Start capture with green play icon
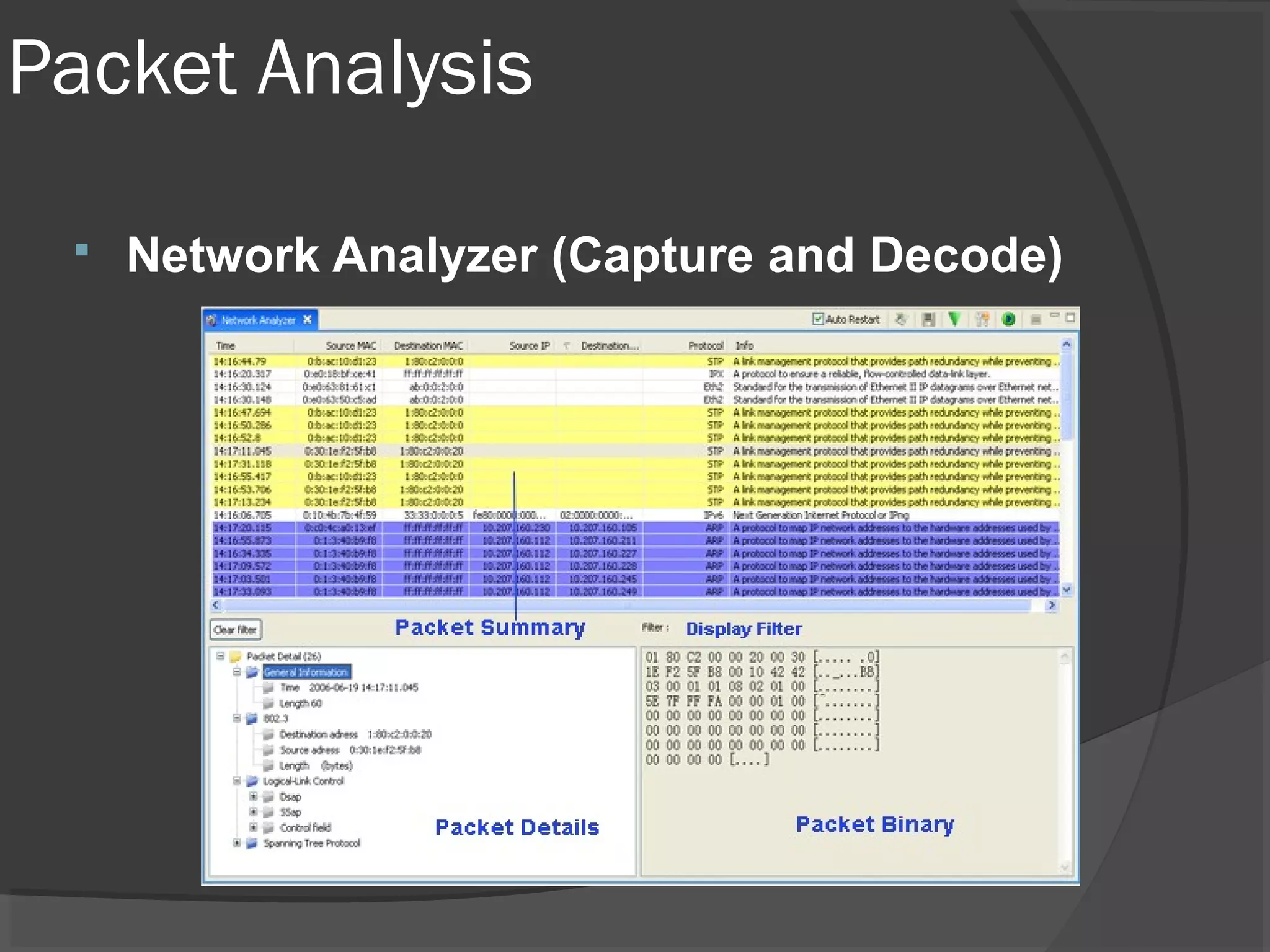This screenshot has height=952, width=1270. [1009, 319]
